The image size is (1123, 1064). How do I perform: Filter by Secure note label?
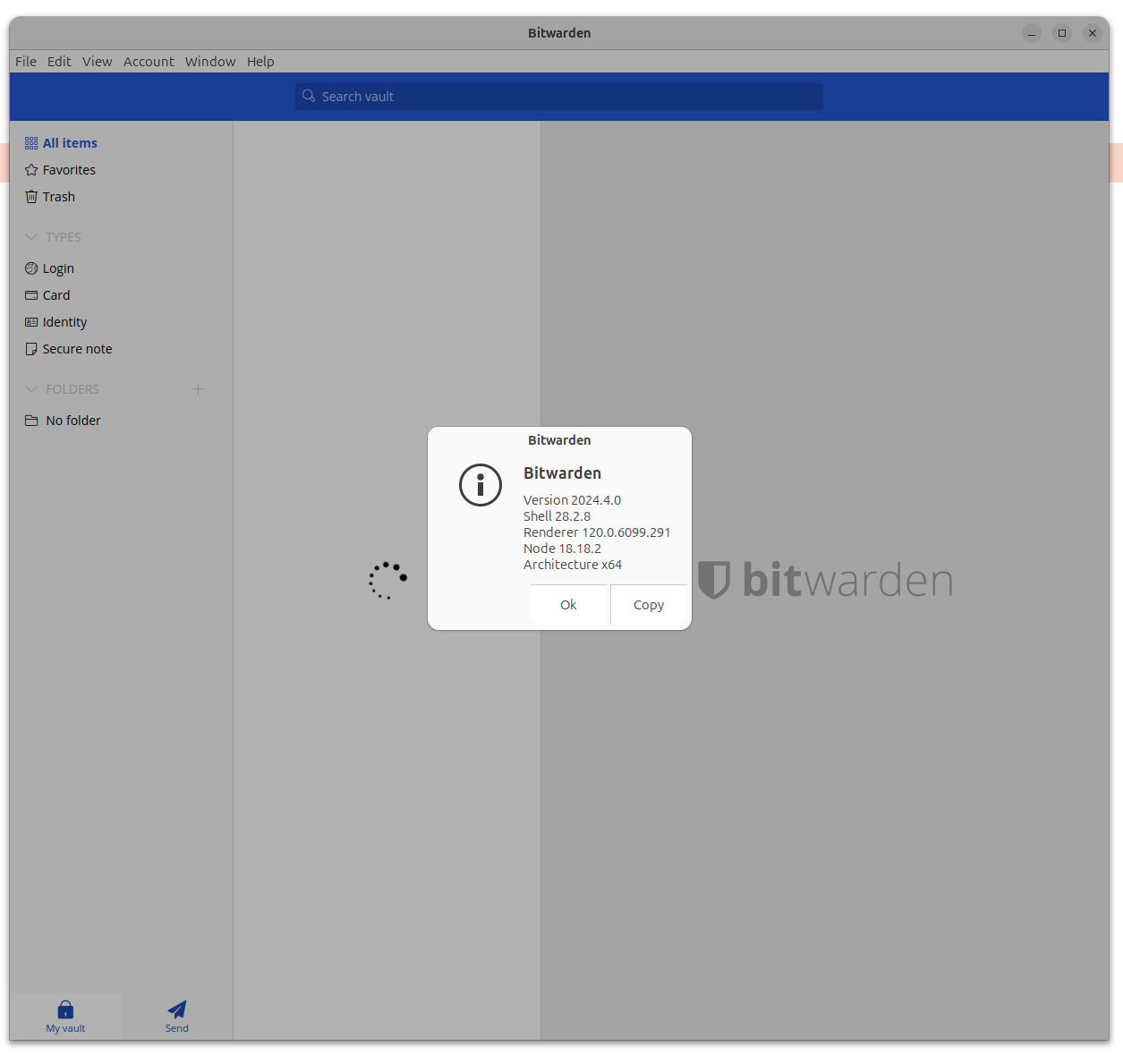point(78,349)
